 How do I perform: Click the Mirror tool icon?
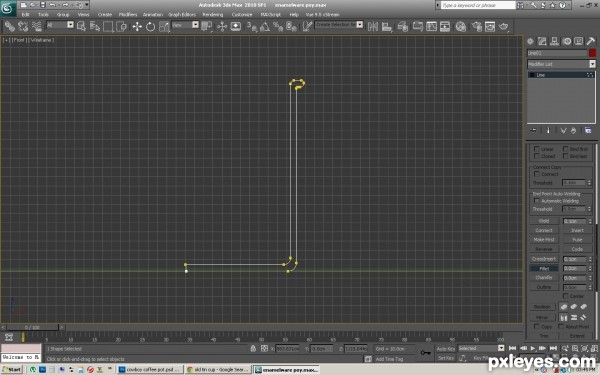[373, 26]
